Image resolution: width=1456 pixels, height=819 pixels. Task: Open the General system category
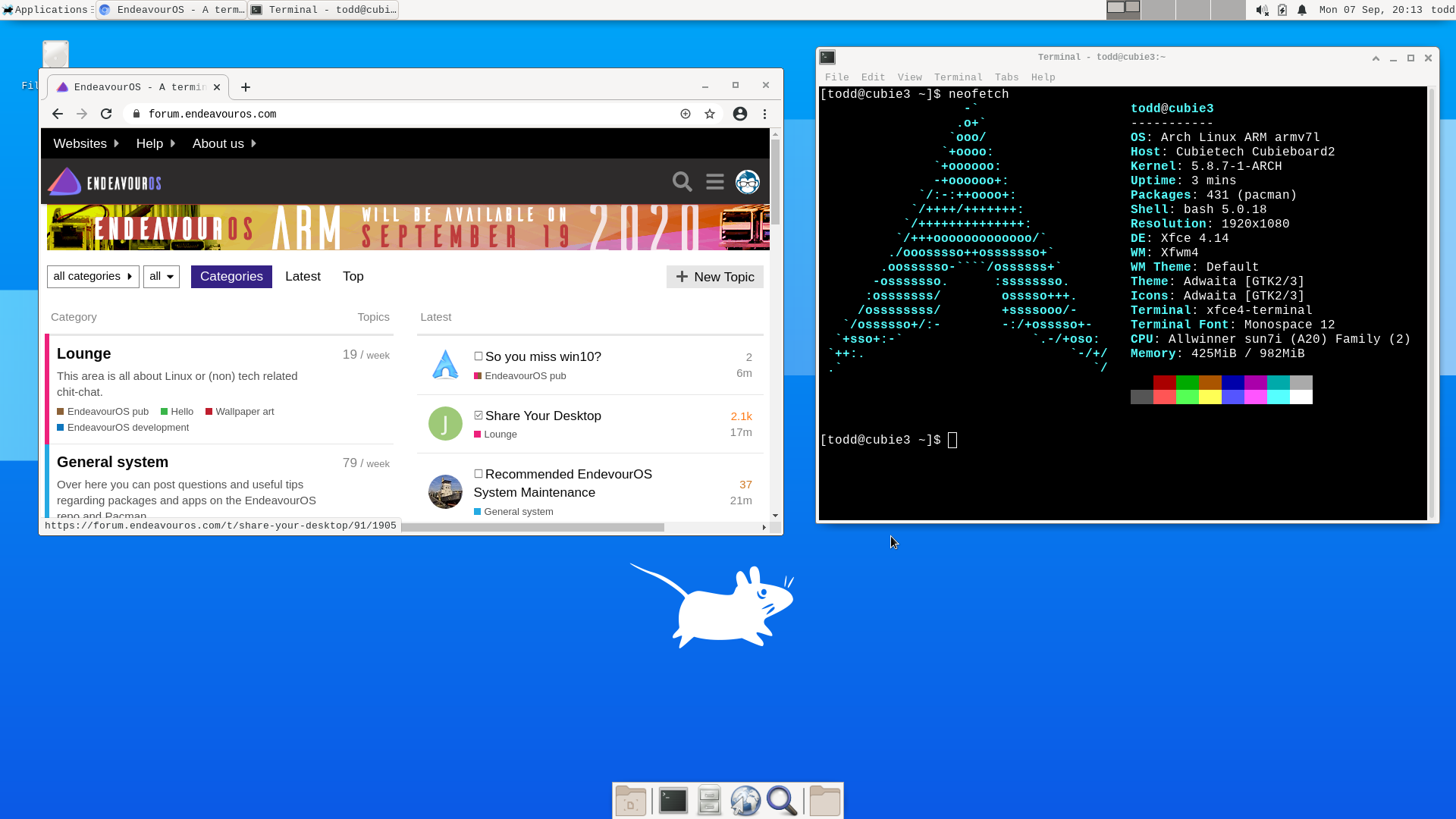[112, 463]
